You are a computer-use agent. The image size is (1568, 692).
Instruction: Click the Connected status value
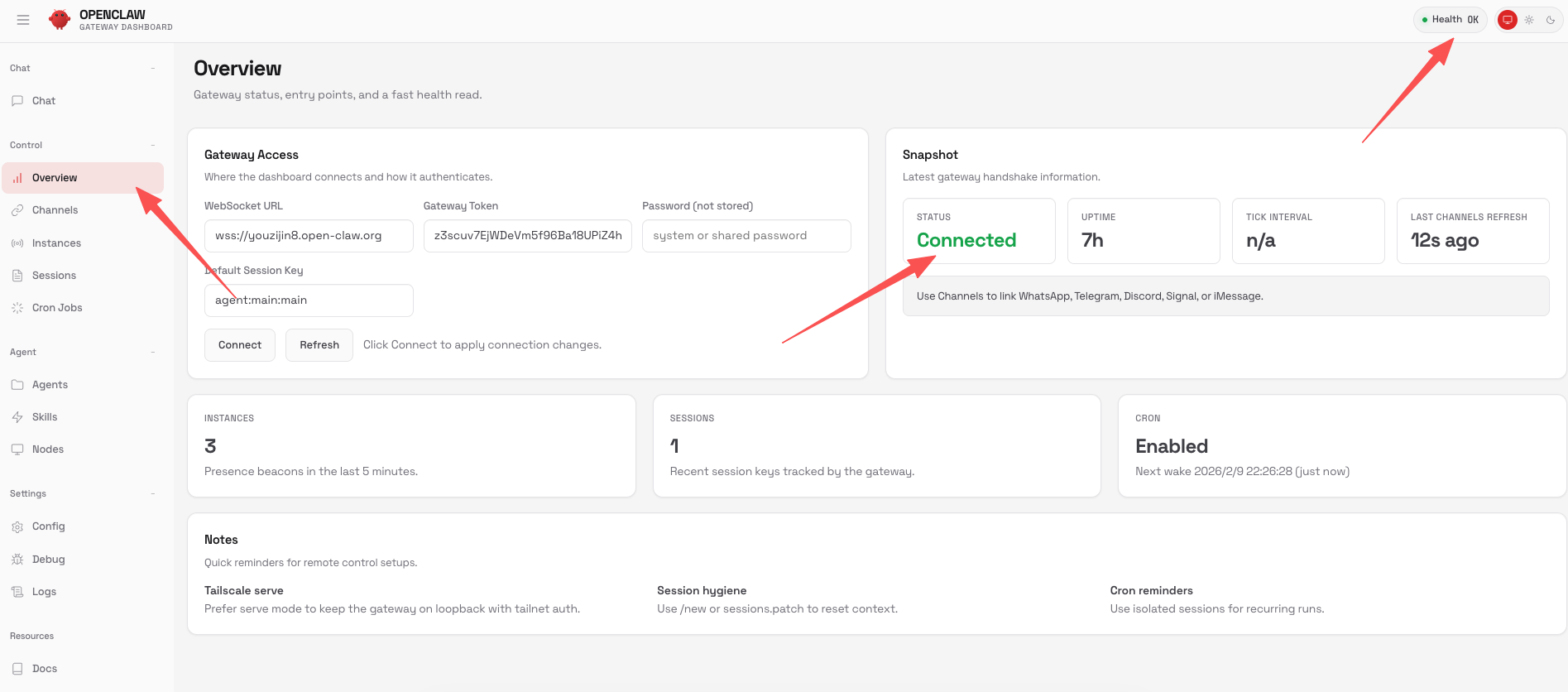(966, 240)
